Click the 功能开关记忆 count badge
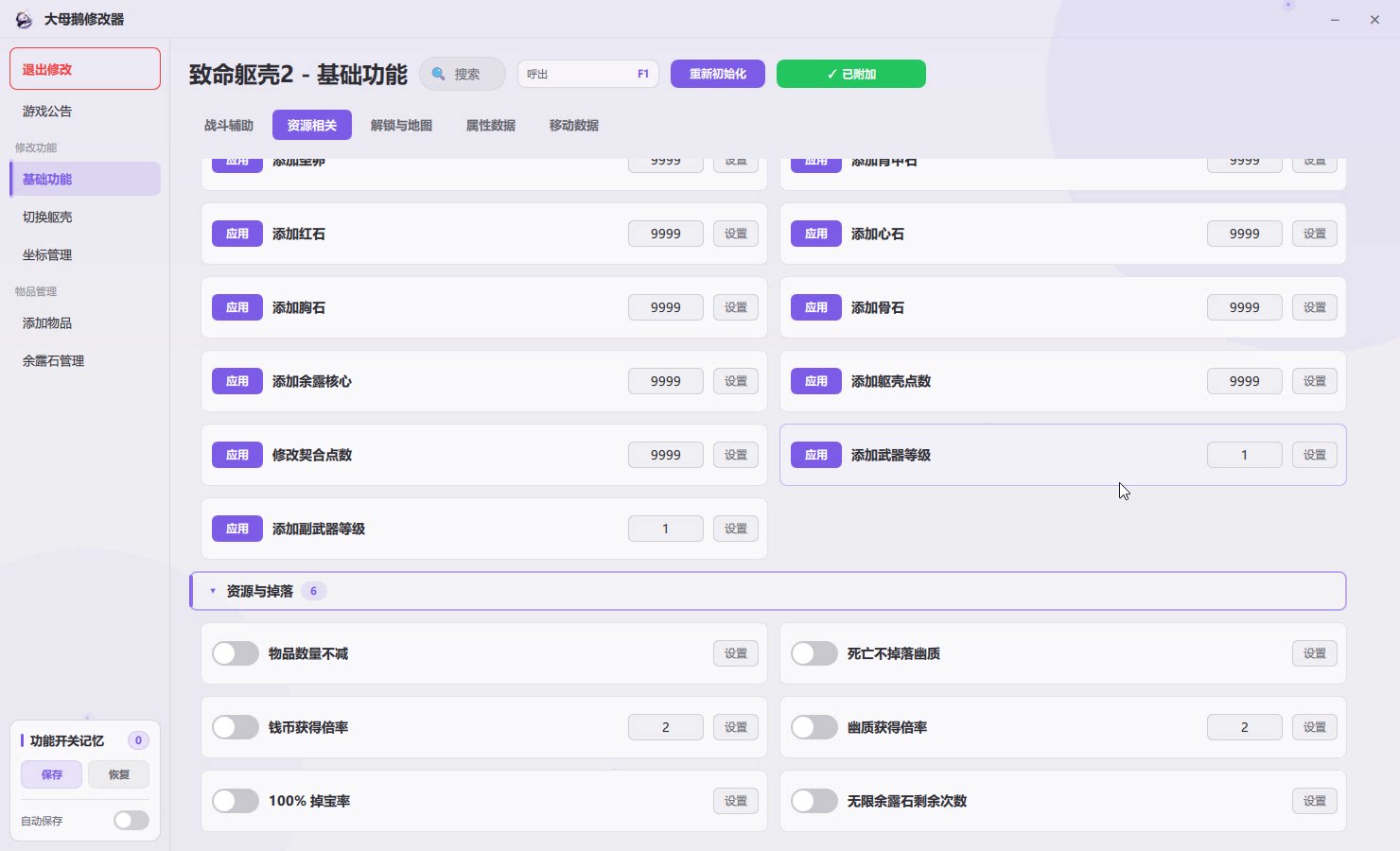The height and width of the screenshot is (851, 1400). (x=138, y=740)
